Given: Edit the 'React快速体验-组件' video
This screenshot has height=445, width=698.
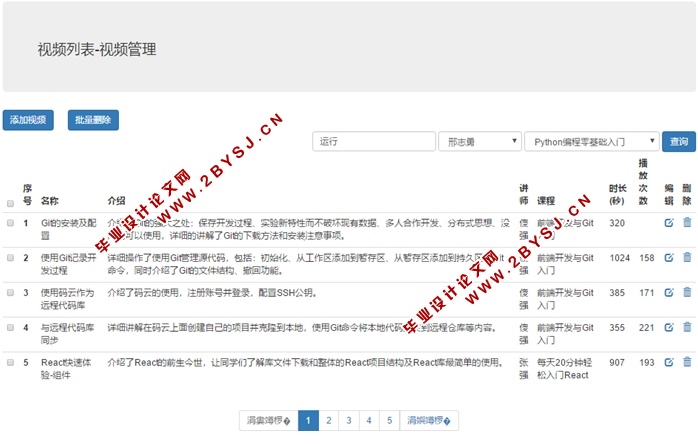Looking at the screenshot, I should pyautogui.click(x=669, y=362).
